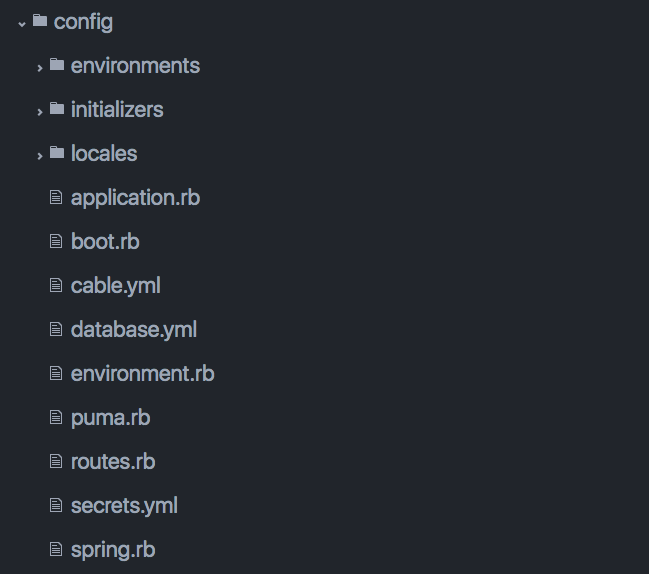649x574 pixels.
Task: Select the application.rb file name
Action: click(x=135, y=198)
